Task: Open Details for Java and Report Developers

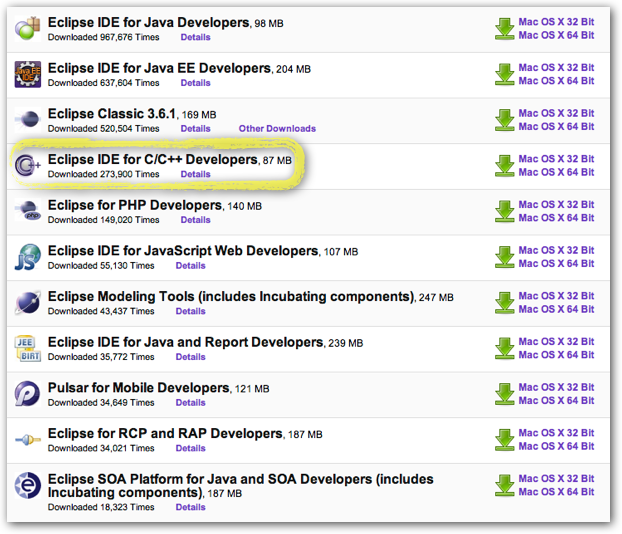Action: 190,357
